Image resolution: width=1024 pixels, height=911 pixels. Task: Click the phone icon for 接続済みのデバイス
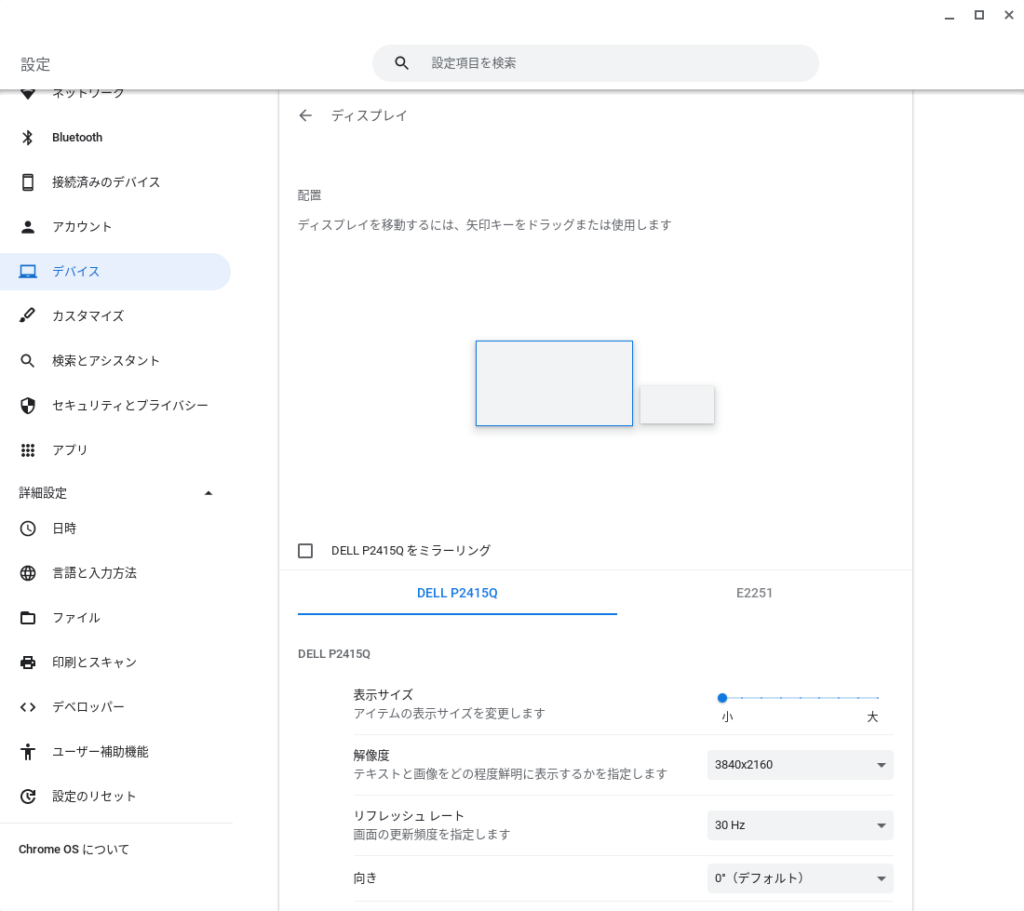27,182
